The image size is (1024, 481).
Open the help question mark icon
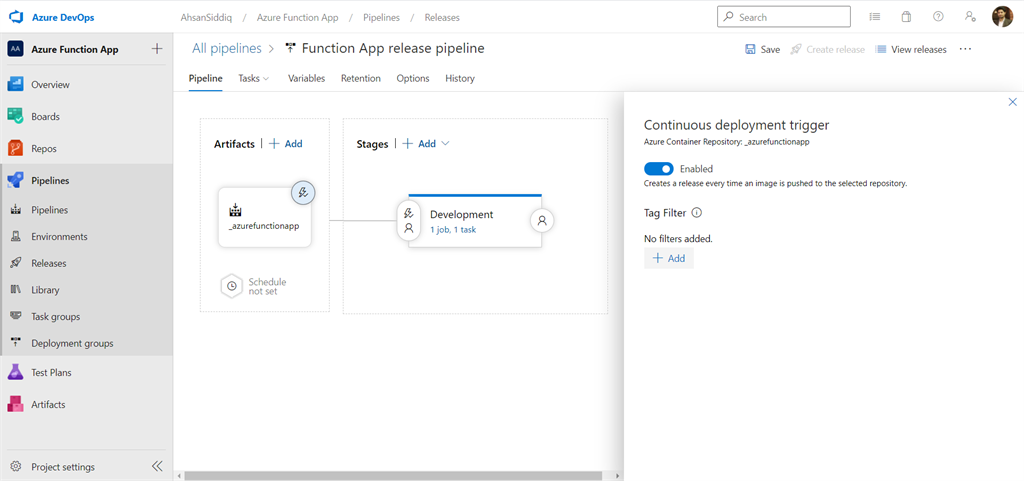click(938, 17)
